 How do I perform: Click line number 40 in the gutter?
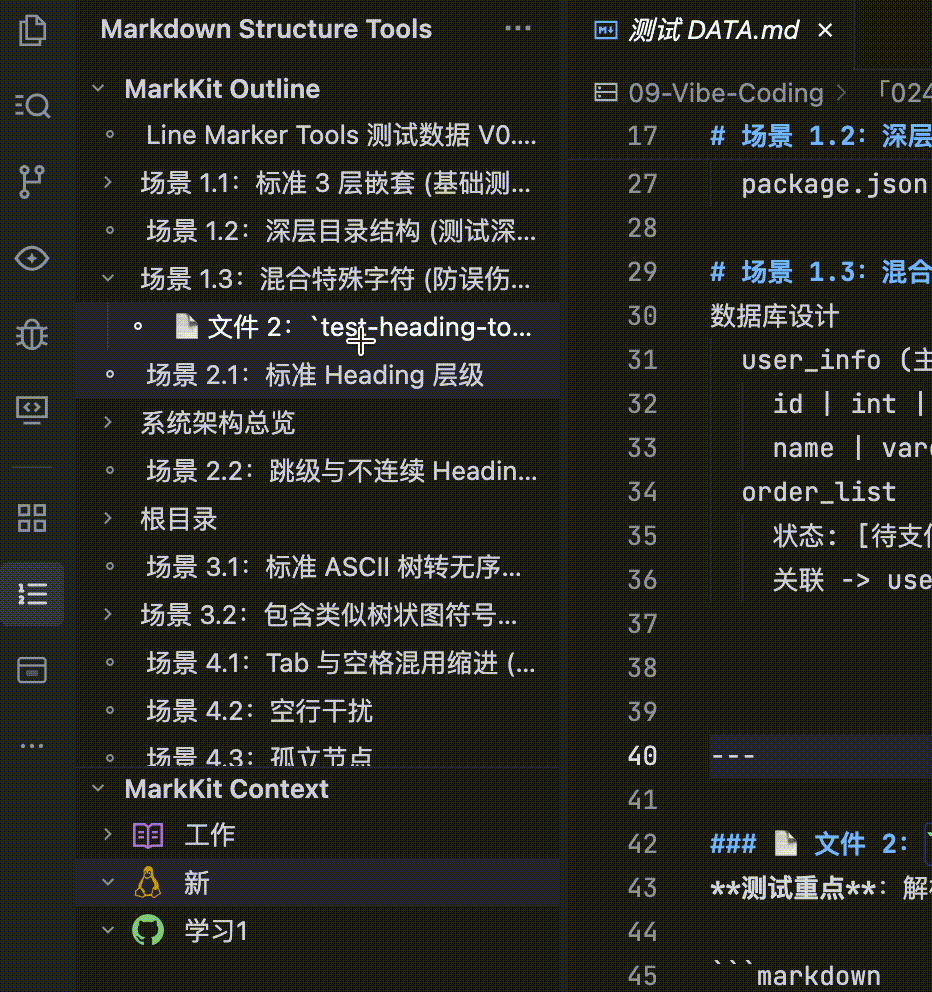click(642, 755)
